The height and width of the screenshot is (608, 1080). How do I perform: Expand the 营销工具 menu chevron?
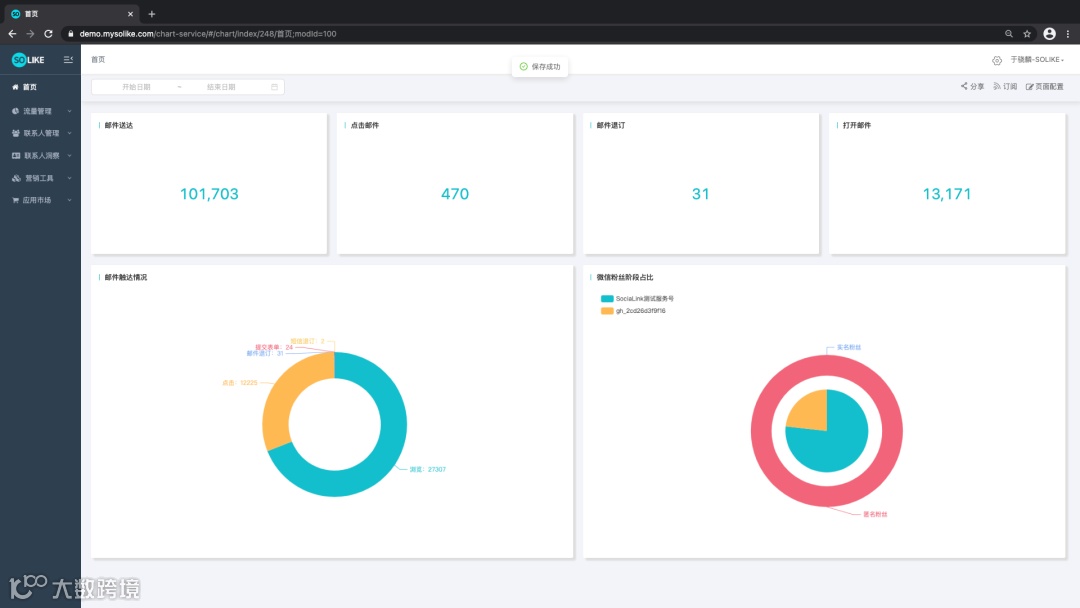[x=70, y=178]
